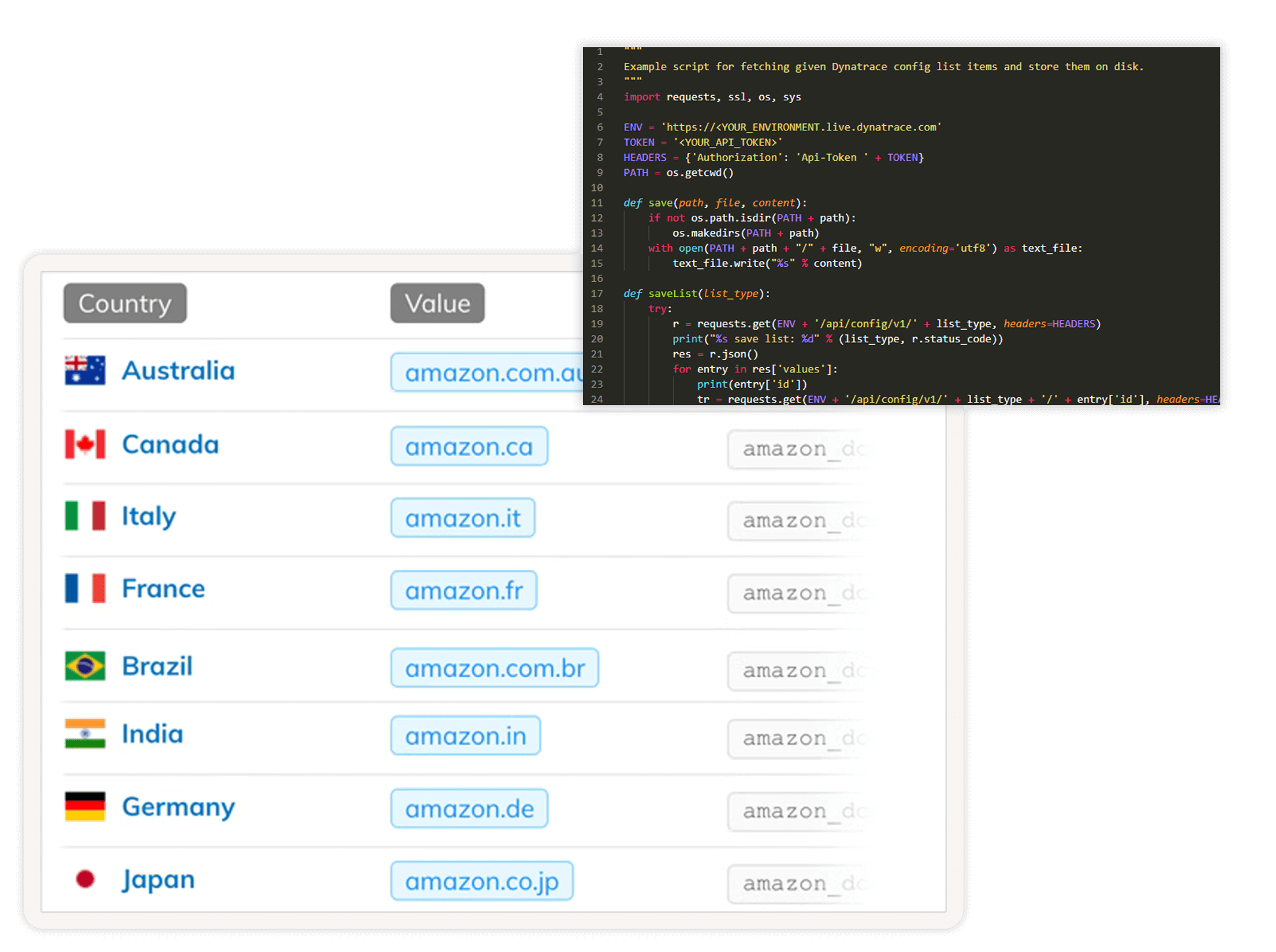This screenshot has width=1276, height=952.
Task: Open the India country link
Action: (152, 734)
